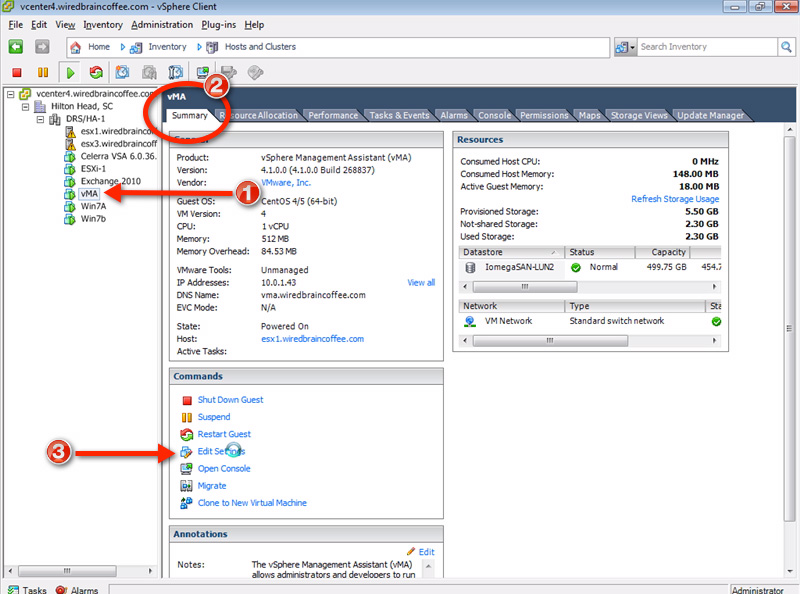Open Migrate from the Commands panel
The height and width of the screenshot is (594, 800).
[x=211, y=485]
